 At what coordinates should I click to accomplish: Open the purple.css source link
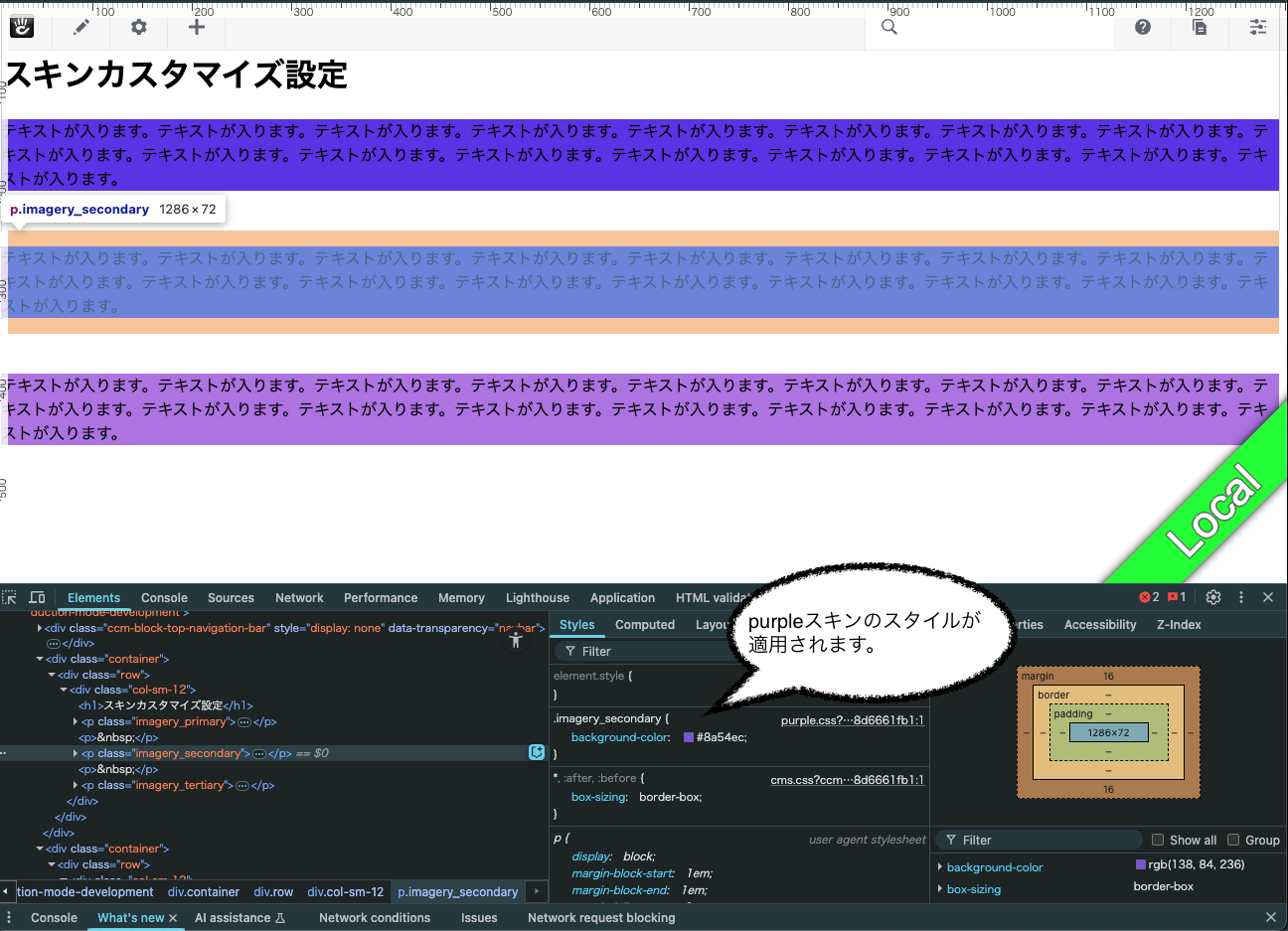(853, 719)
